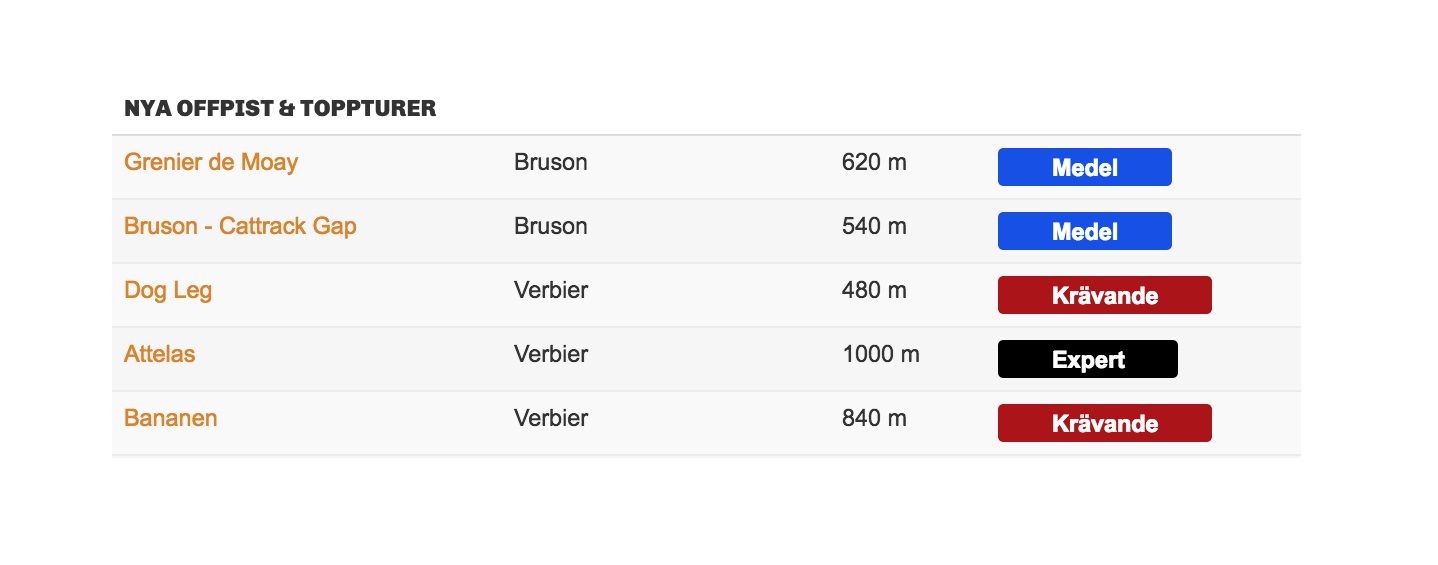Click Verbier location in Dog Leg row
This screenshot has width=1438, height=565.
pyautogui.click(x=551, y=290)
